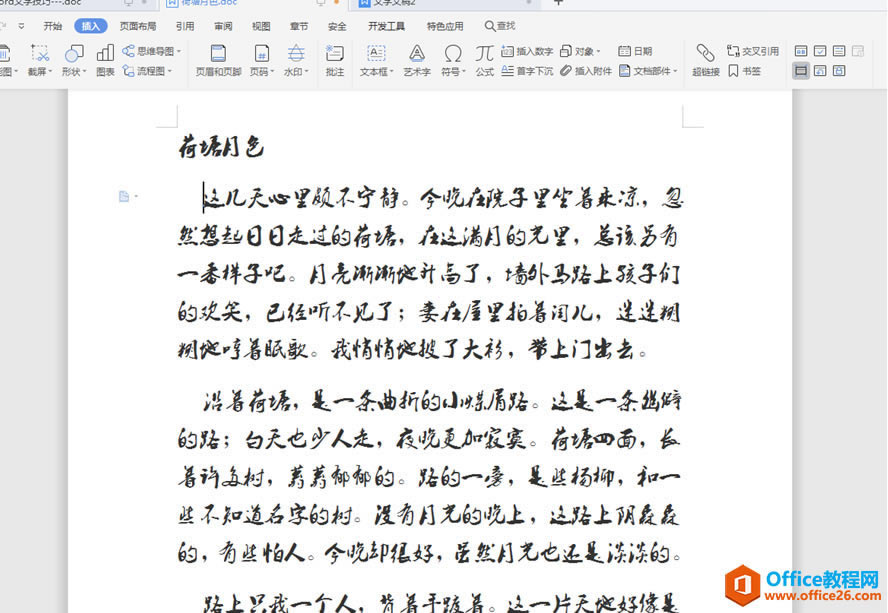The image size is (888, 613).
Task: Open the 安全 tab
Action: 337,26
